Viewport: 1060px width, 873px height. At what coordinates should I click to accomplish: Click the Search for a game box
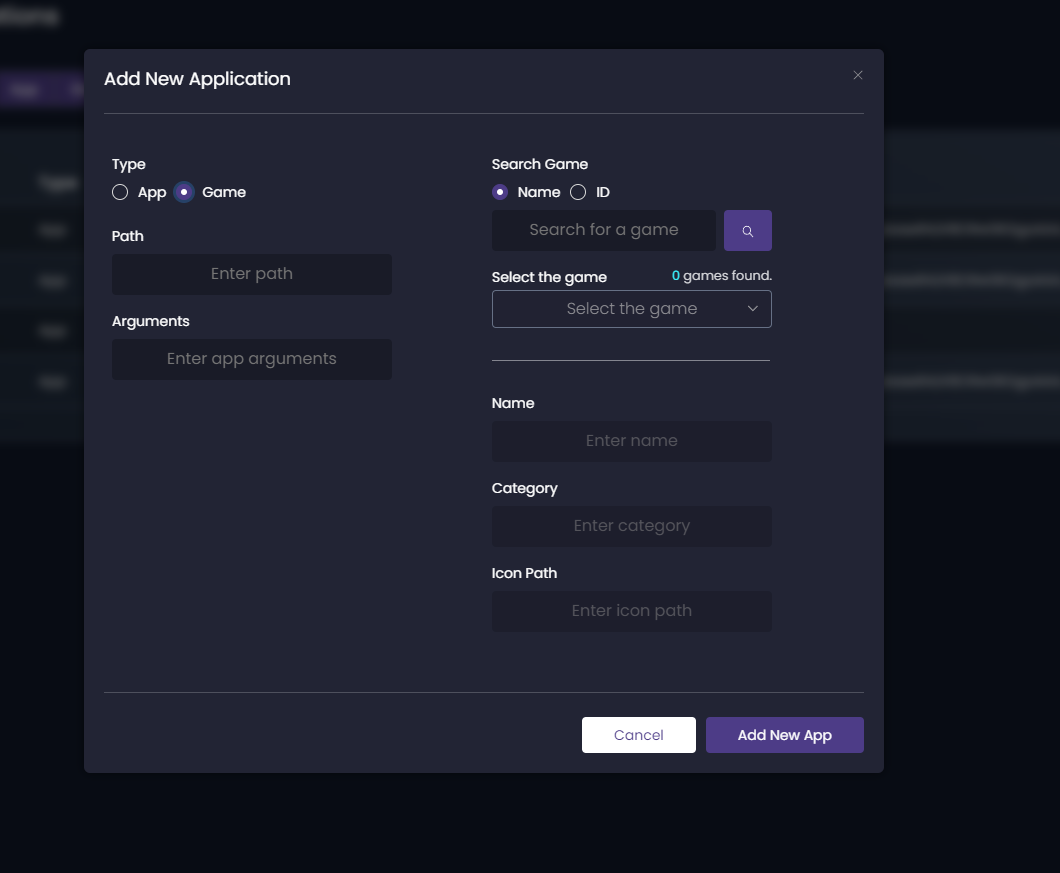(x=604, y=230)
